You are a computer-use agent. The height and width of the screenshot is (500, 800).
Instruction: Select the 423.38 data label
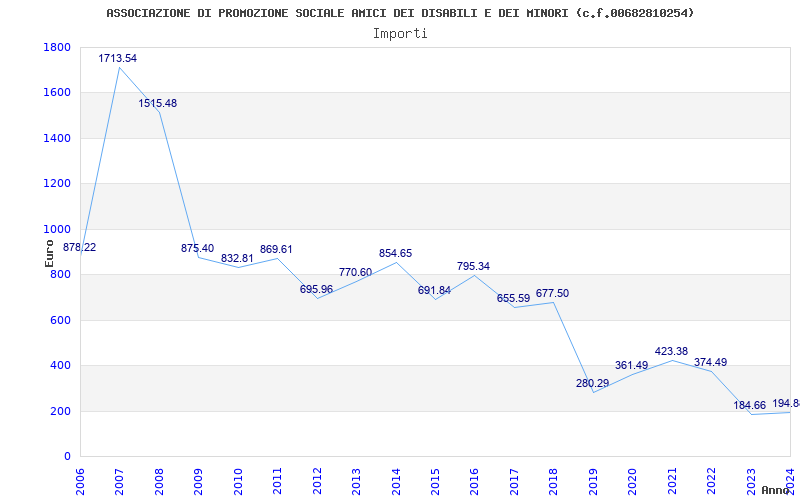pos(671,351)
